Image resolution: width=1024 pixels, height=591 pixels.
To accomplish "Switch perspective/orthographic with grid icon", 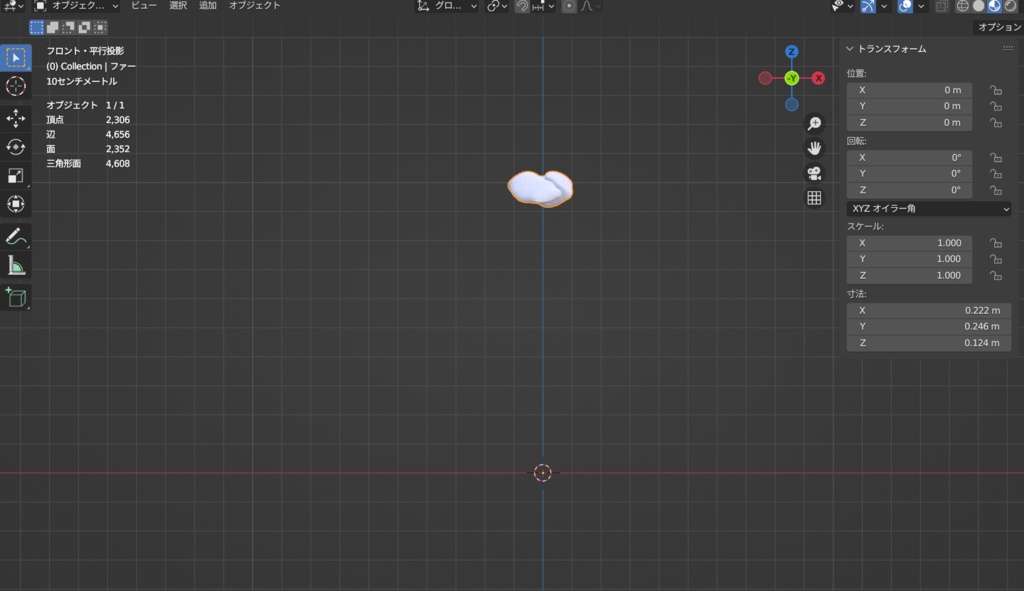I will click(814, 198).
